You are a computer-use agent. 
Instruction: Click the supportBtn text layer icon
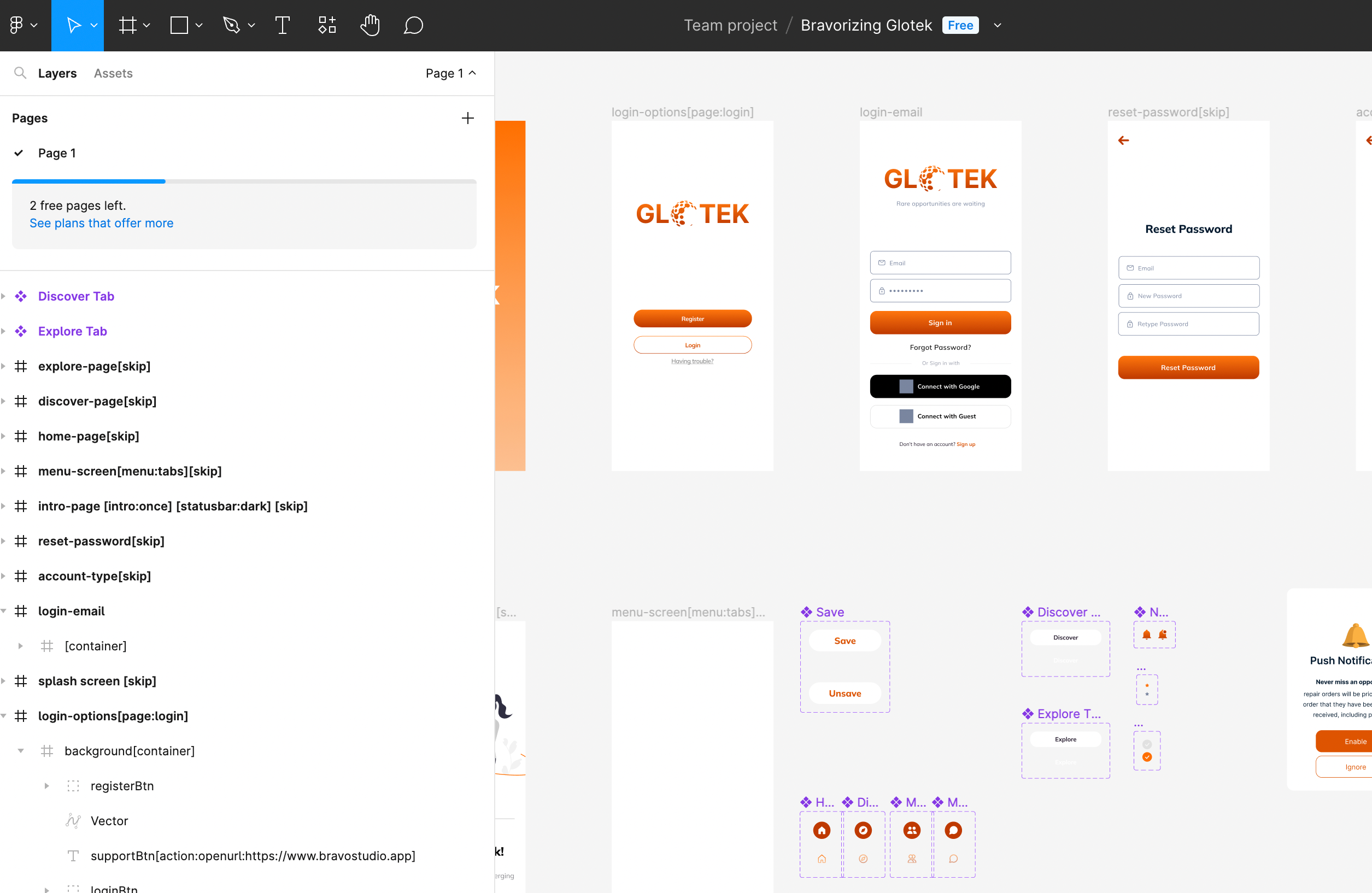(73, 856)
